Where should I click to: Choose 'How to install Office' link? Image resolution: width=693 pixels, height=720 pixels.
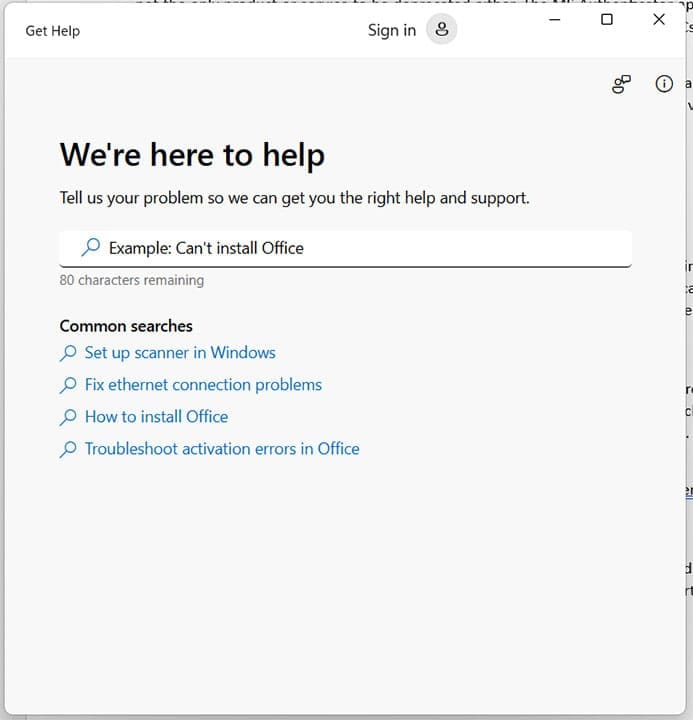point(156,417)
